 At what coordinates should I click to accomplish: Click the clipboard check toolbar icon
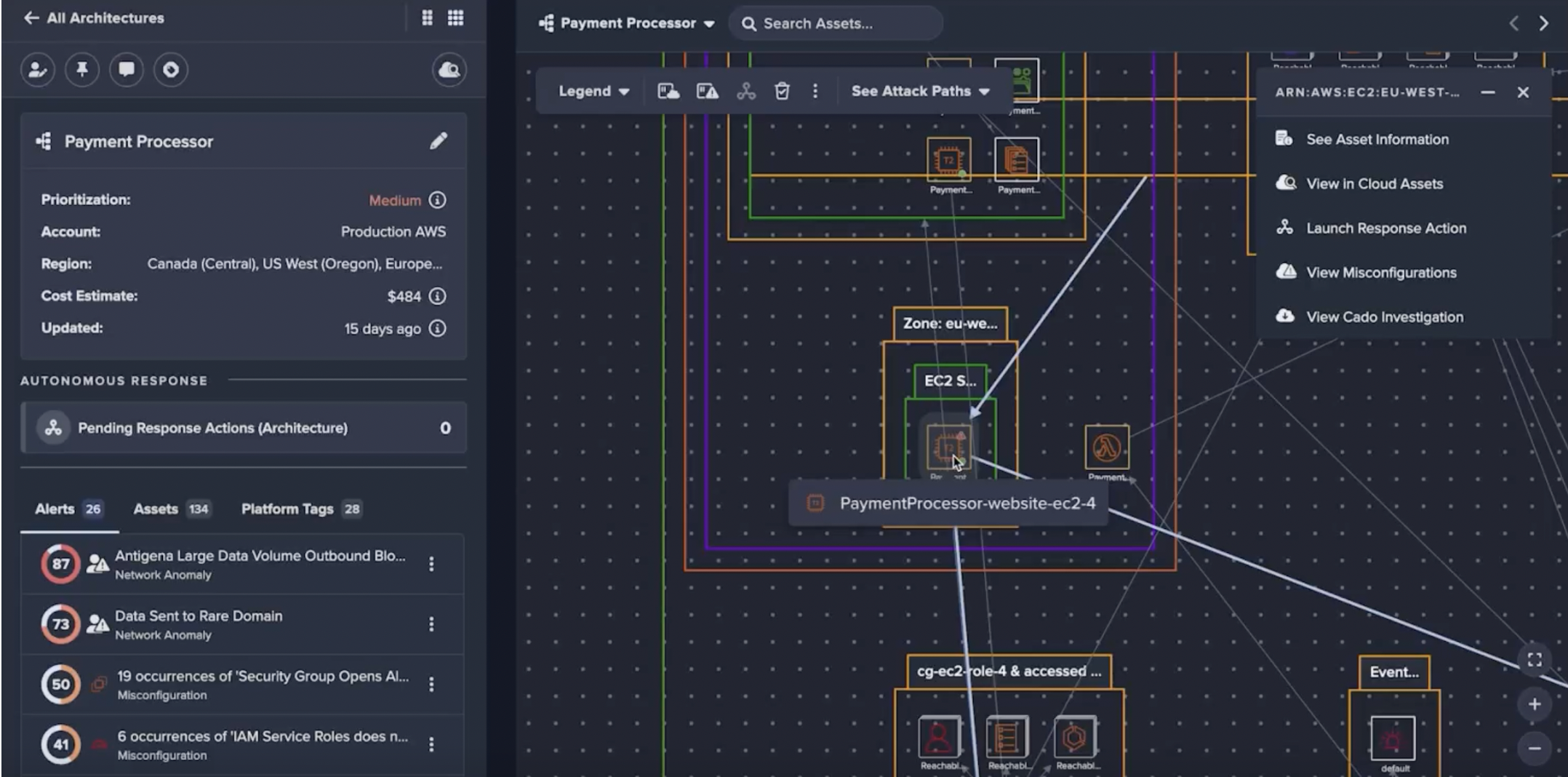782,91
